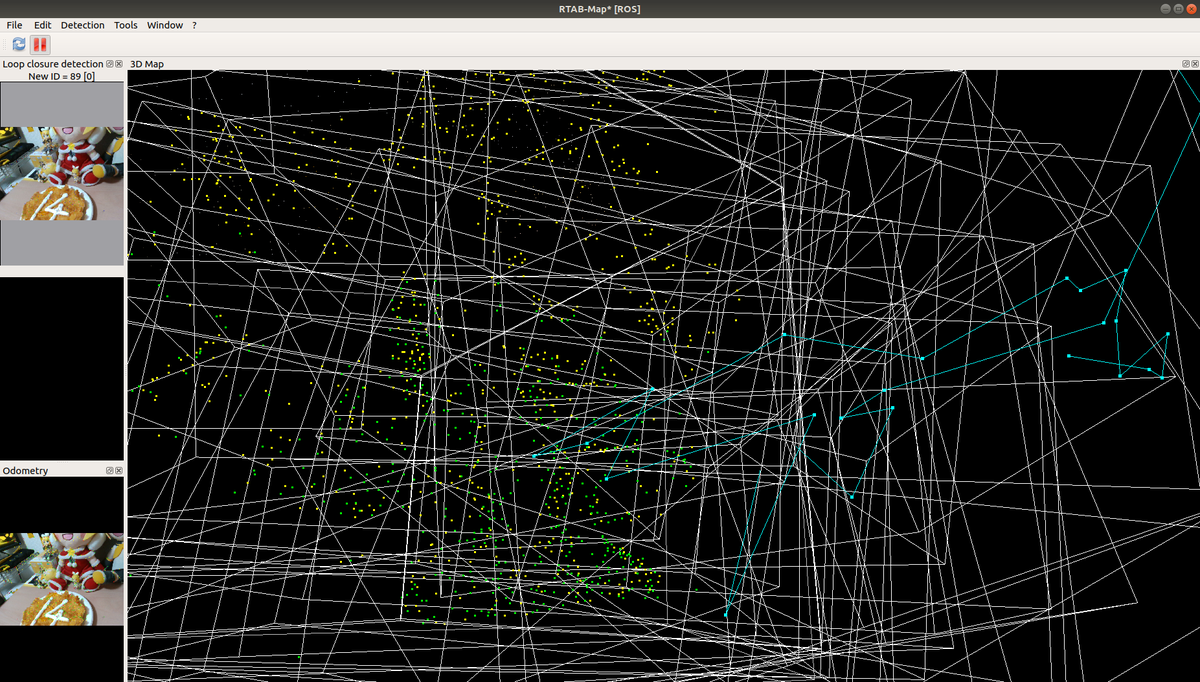Click the '3D Map' panel title
1200x682 pixels.
coord(147,64)
